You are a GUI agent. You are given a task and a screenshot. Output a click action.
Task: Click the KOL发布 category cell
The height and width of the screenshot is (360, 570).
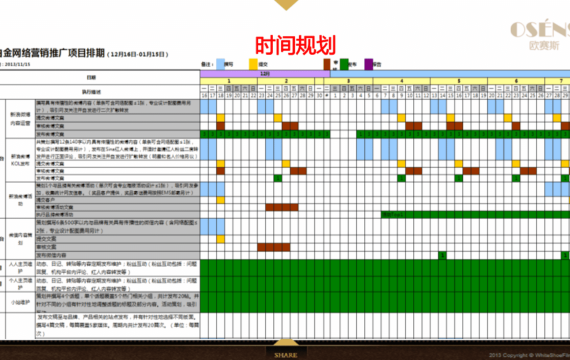pos(20,160)
